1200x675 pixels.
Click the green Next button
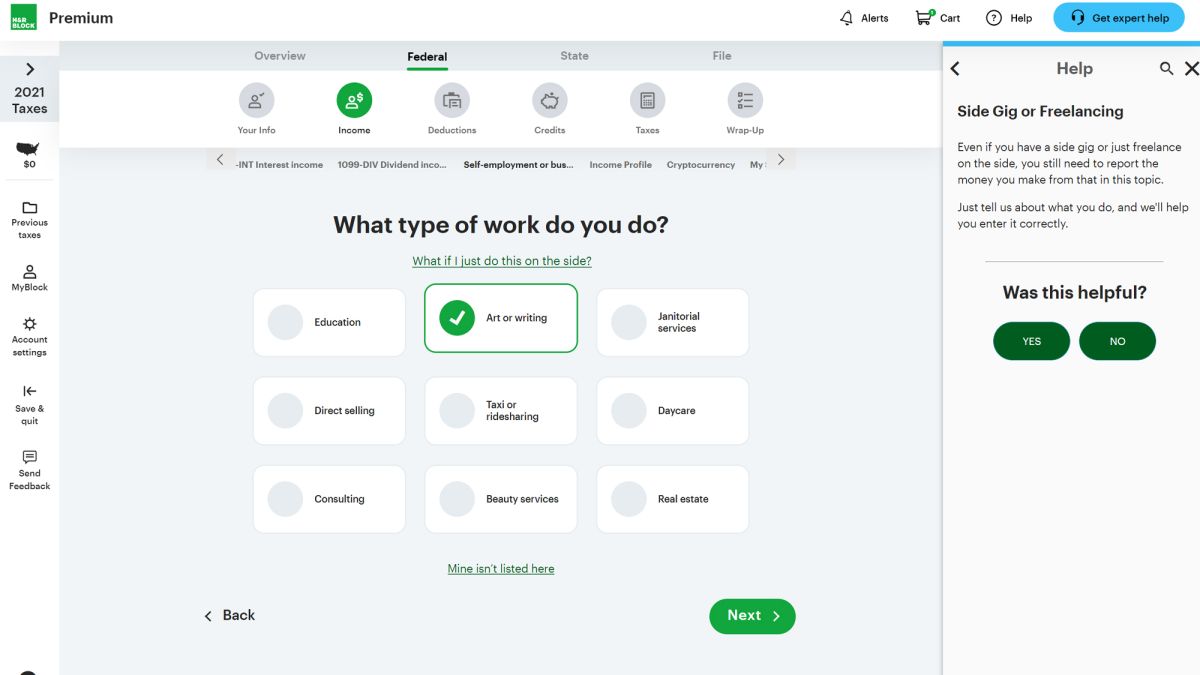(x=752, y=616)
